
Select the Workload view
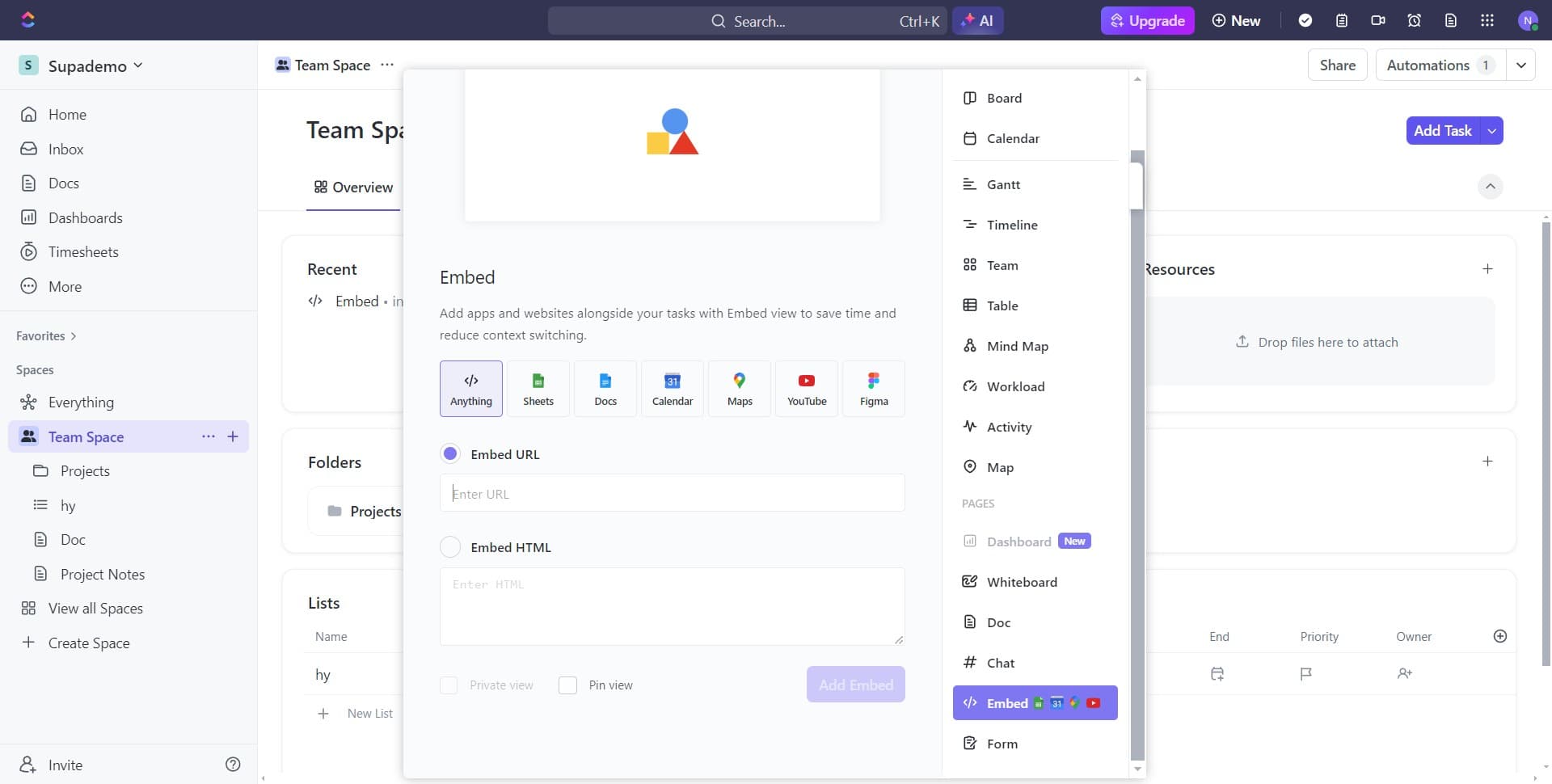pyautogui.click(x=1014, y=386)
